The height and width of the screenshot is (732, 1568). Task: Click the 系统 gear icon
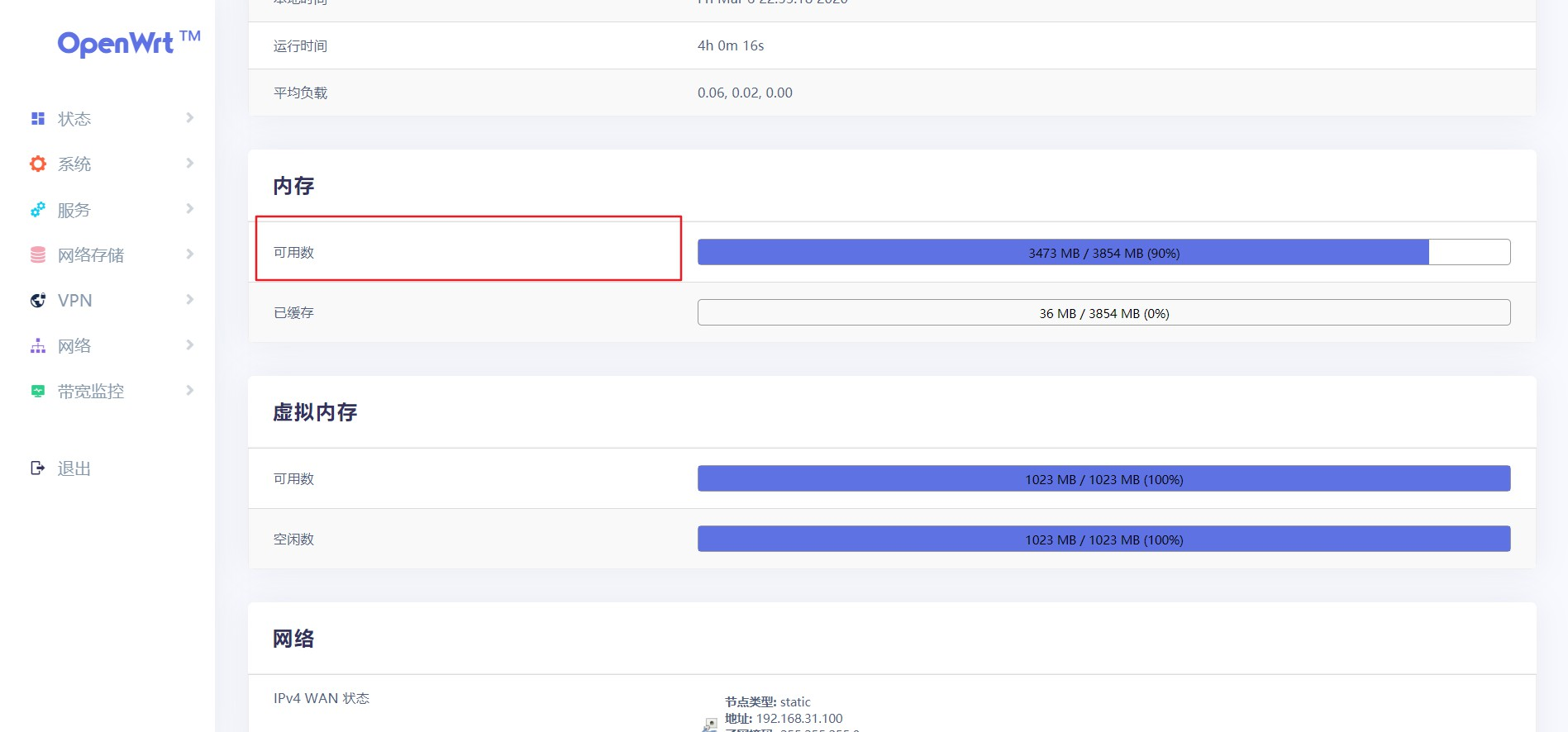pos(38,164)
